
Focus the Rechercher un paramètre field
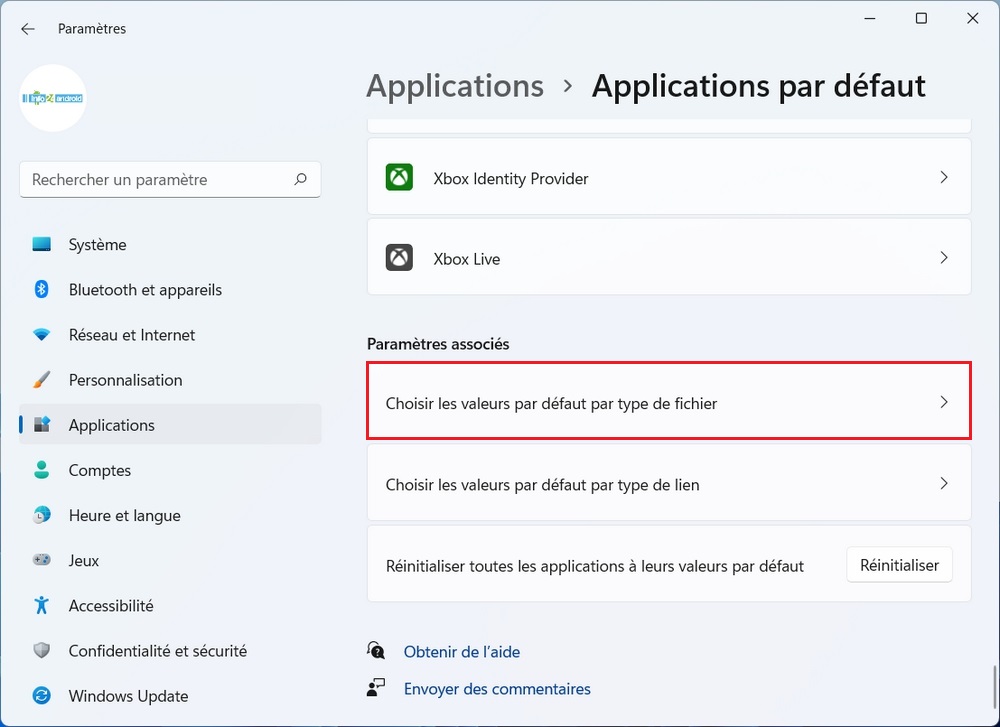170,179
